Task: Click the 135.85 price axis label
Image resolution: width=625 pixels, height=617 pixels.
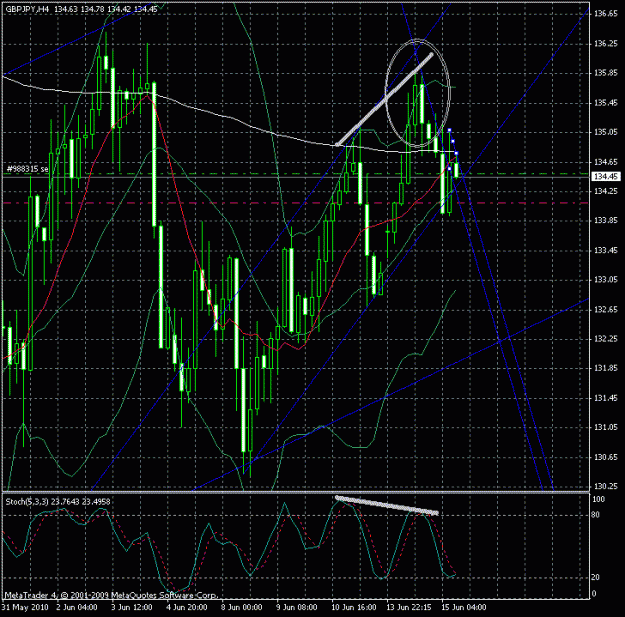Action: [x=605, y=73]
